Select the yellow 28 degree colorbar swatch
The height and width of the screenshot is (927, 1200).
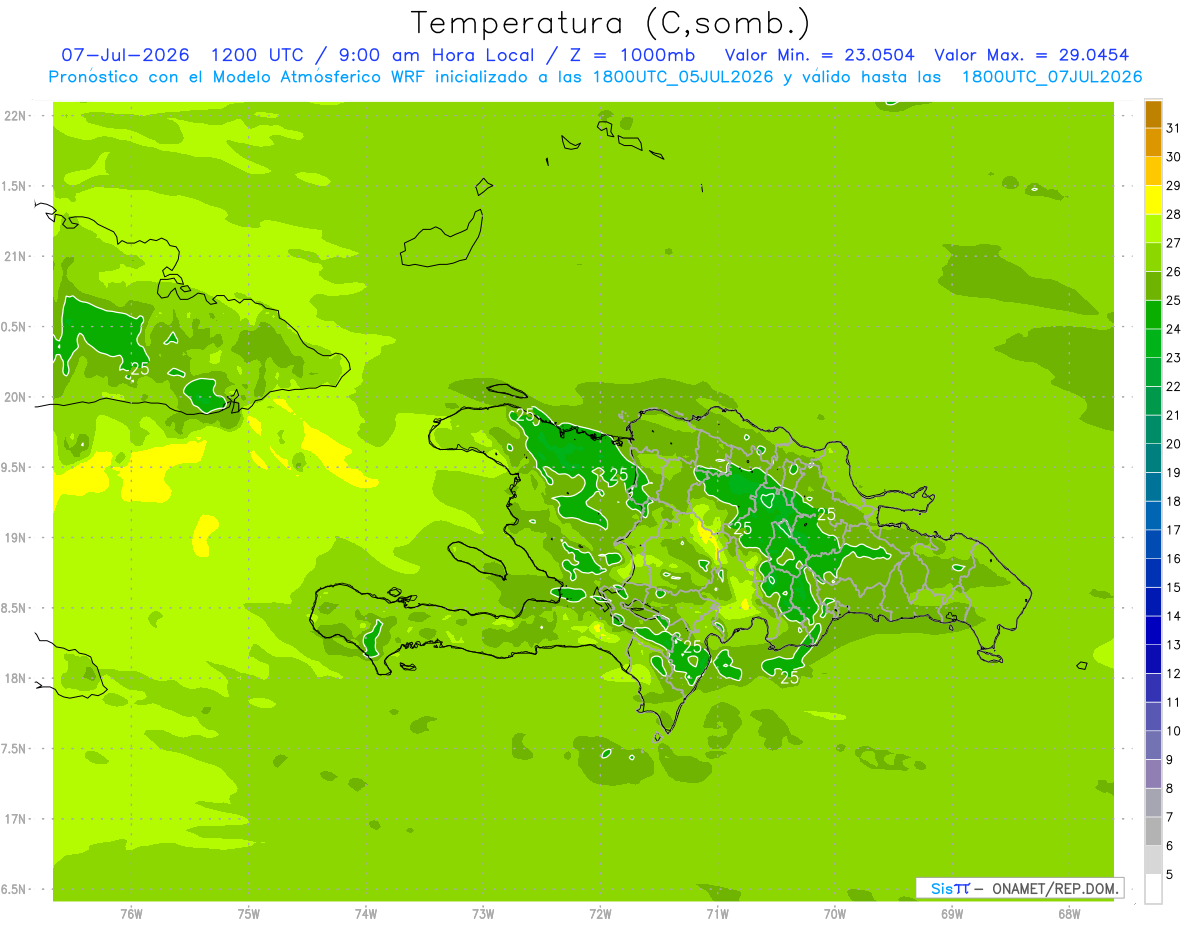pos(1153,200)
